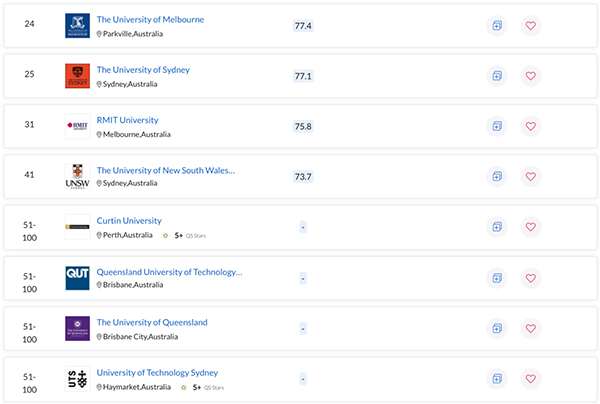Image resolution: width=600 pixels, height=404 pixels.
Task: Click rank number 31
Action: pos(29,124)
